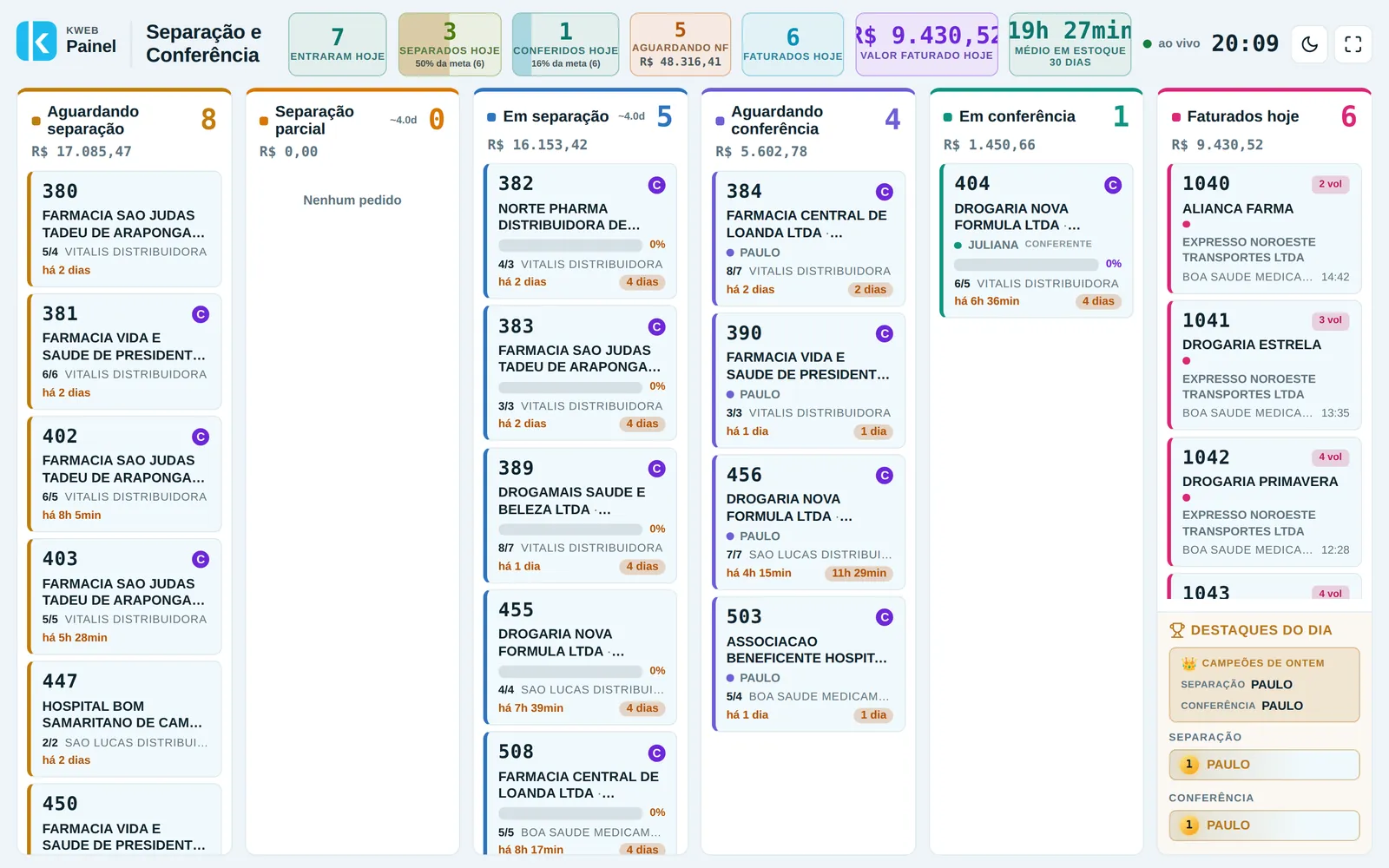This screenshot has height=868, width=1389.
Task: Click purple C badge on order 389
Action: 657,469
